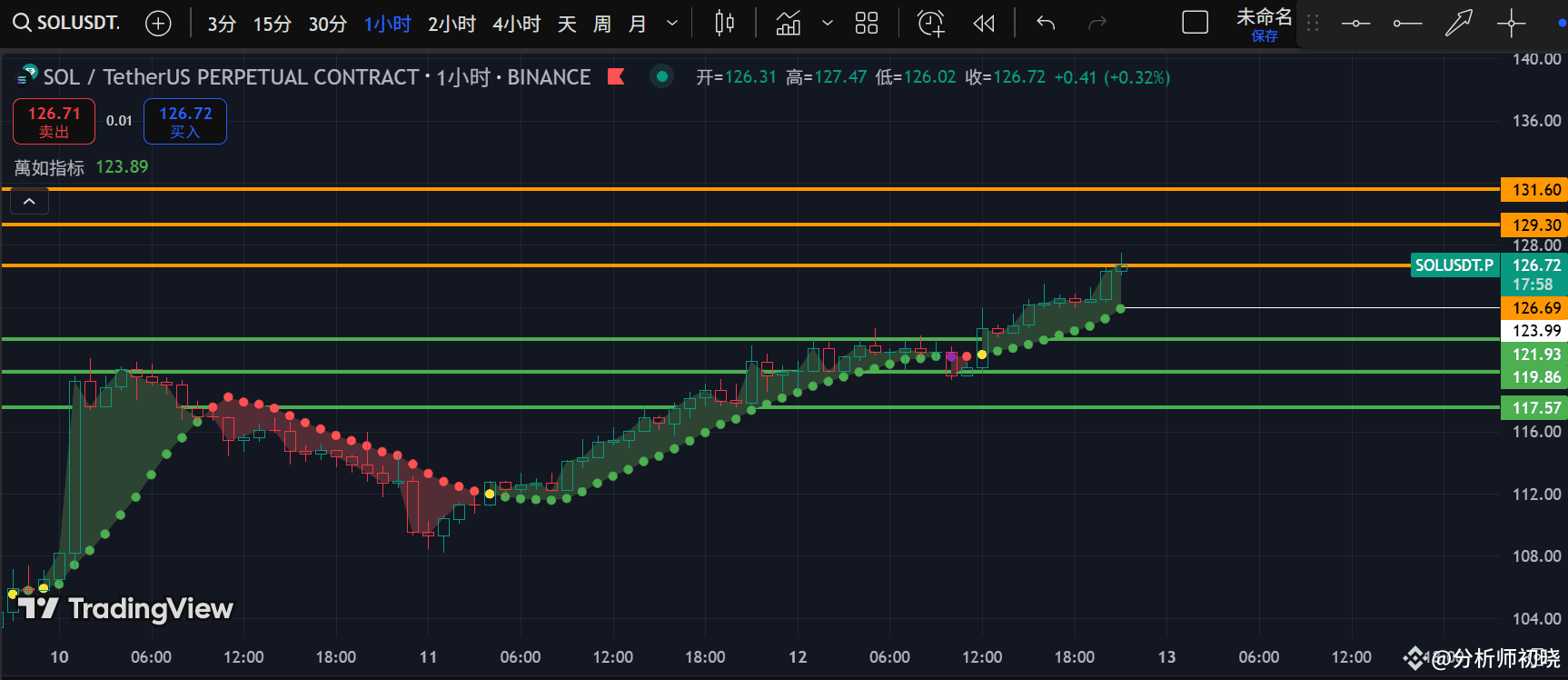
Task: Click the green market status dot
Action: tap(662, 77)
